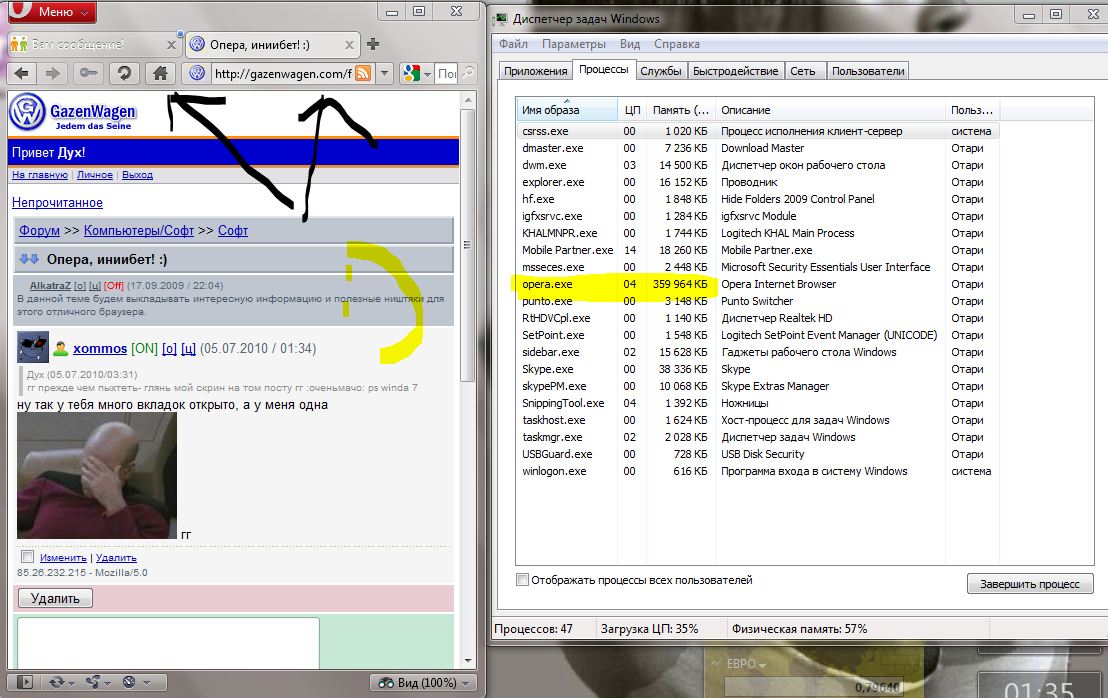Select the SnippingTool.exe process row
This screenshot has width=1108, height=698.
(757, 403)
